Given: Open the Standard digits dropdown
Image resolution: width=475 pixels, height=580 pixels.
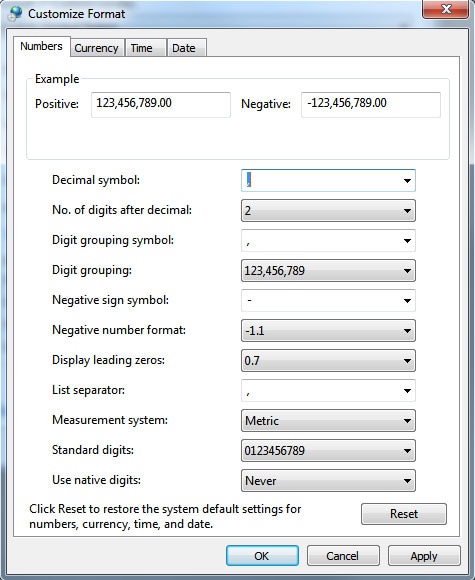Looking at the screenshot, I should [x=328, y=451].
